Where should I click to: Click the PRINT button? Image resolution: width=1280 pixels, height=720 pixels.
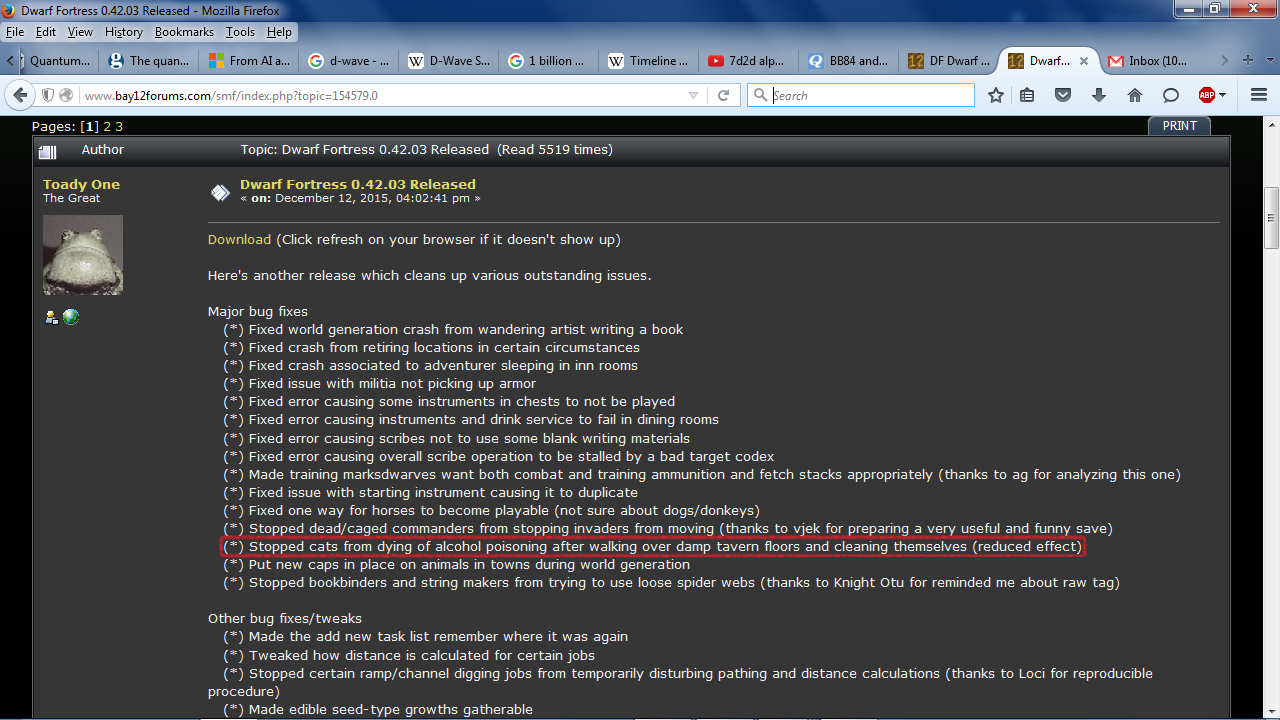pyautogui.click(x=1179, y=126)
